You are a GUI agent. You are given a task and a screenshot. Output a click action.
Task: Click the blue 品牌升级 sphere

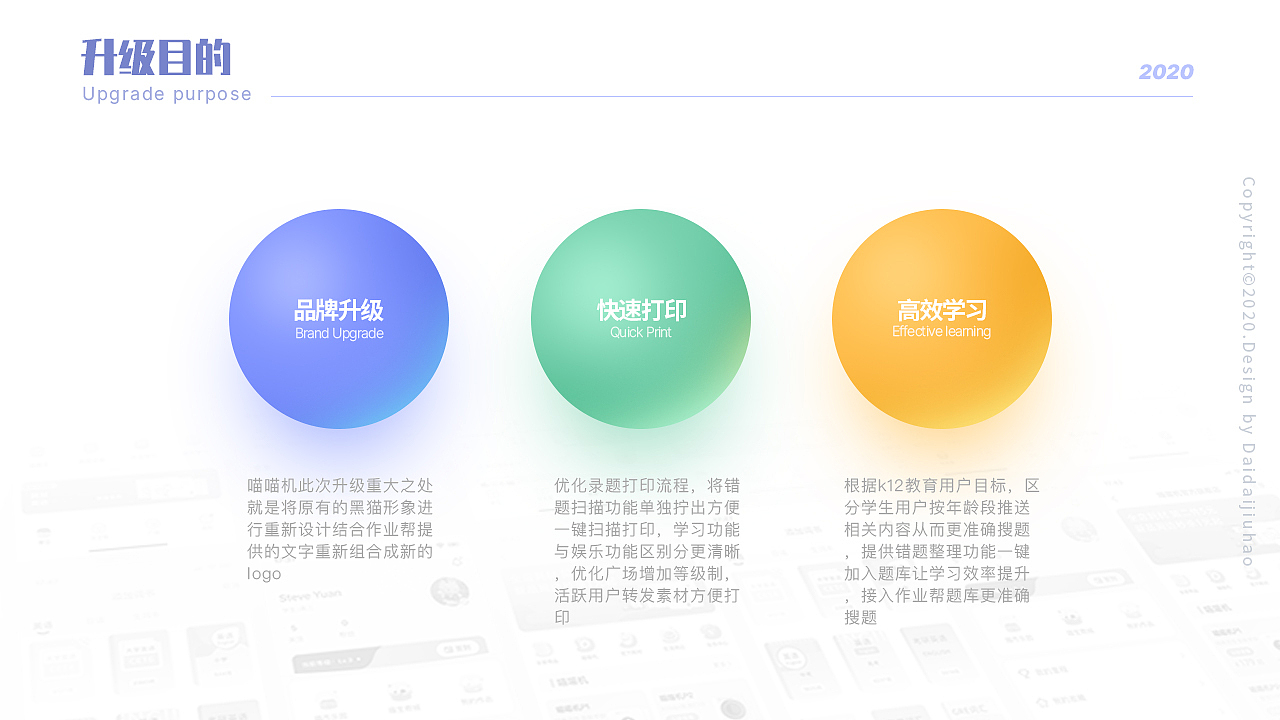click(339, 318)
